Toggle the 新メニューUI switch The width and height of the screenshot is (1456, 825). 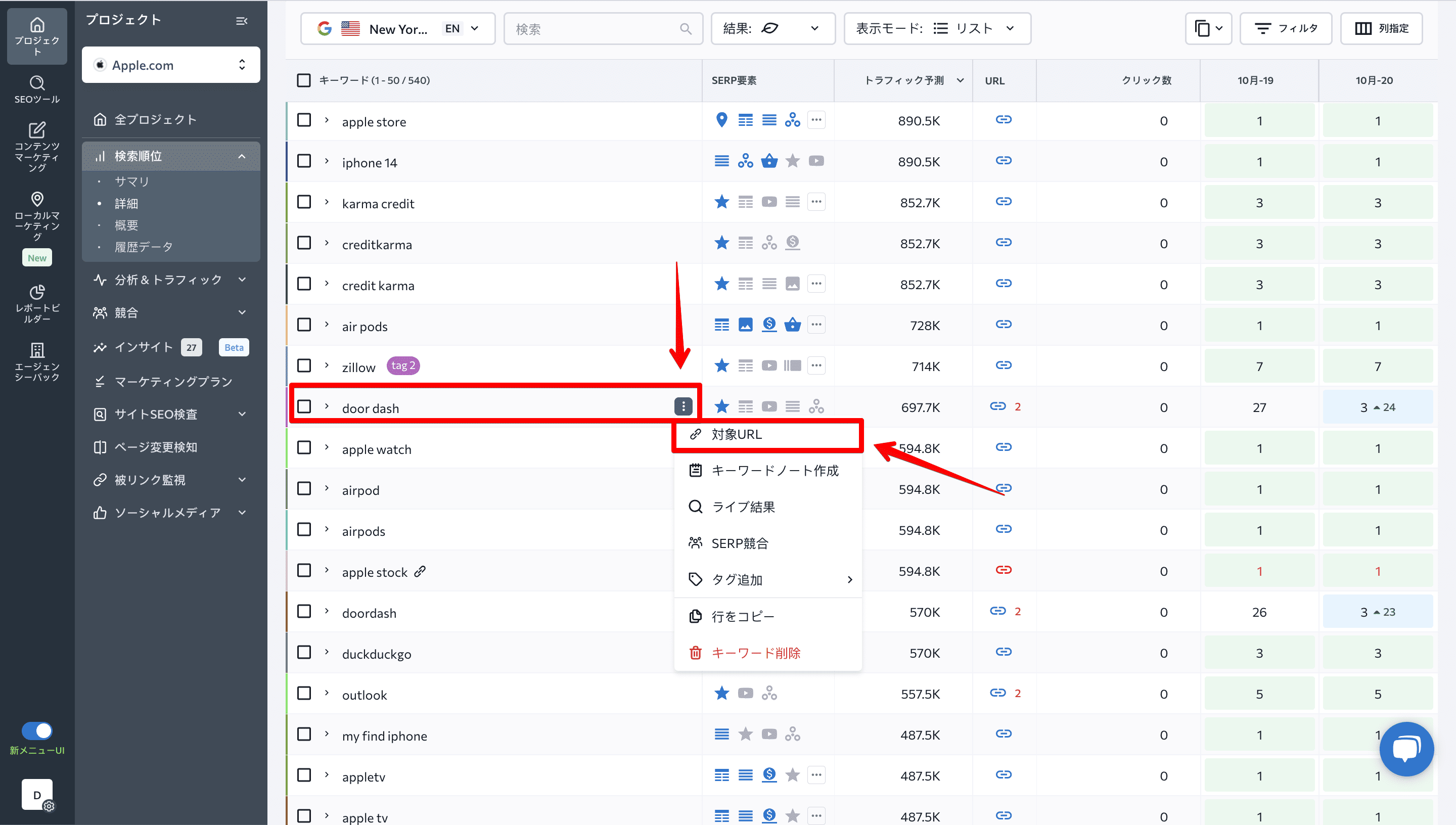37,730
